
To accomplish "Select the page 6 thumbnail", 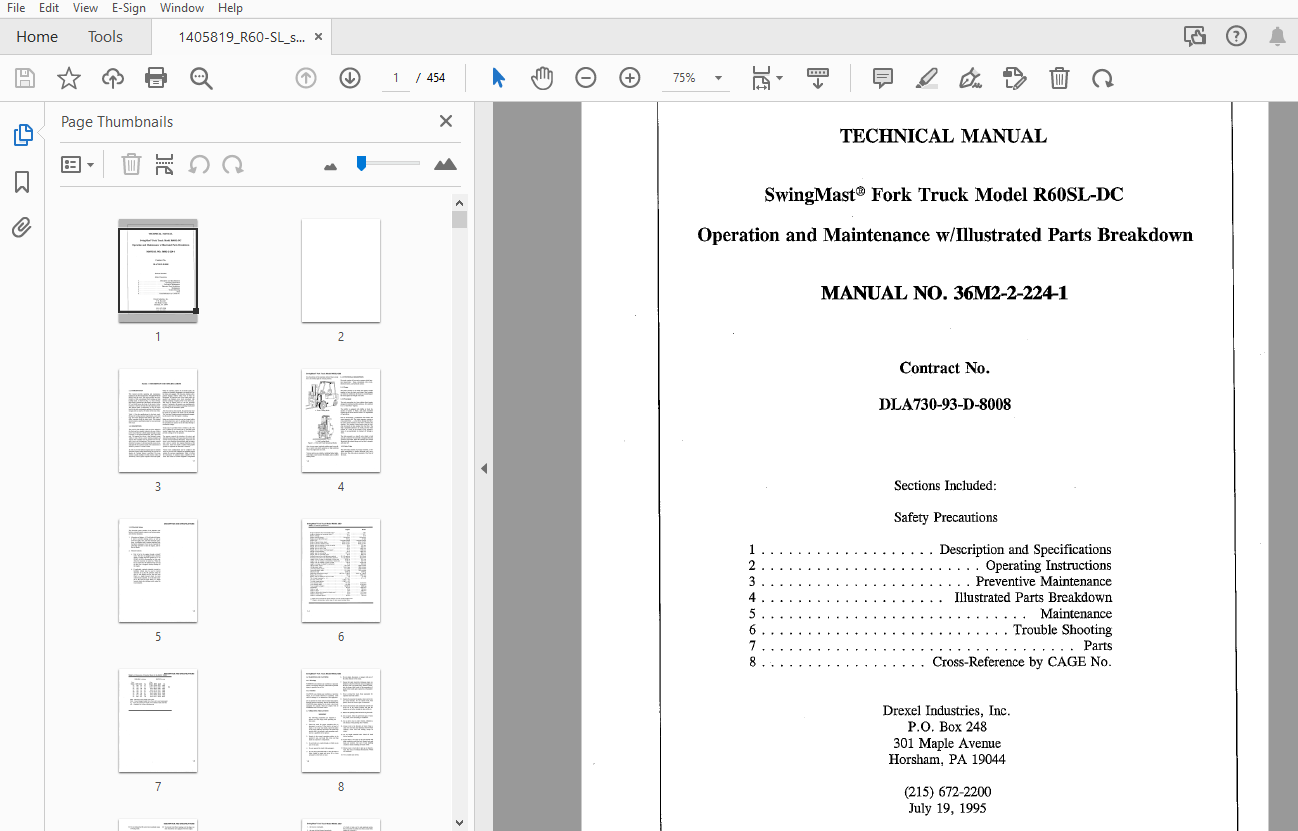I will pos(341,570).
